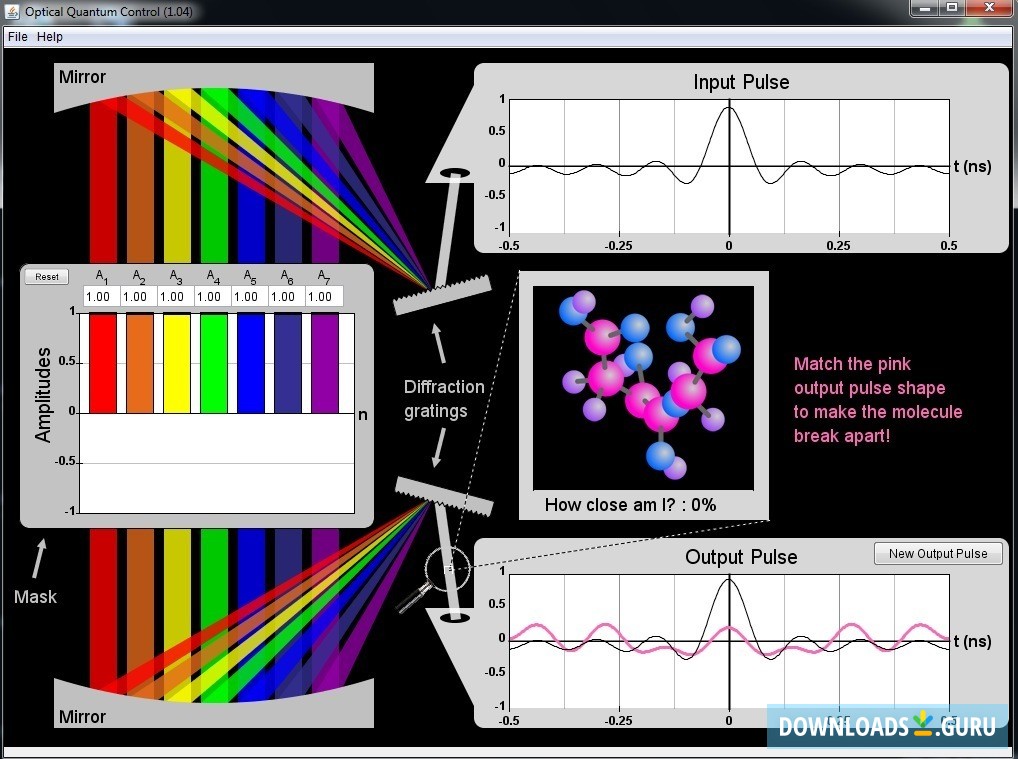Click the New Output Pulse button
Viewport: 1018px width, 759px height.
click(x=938, y=554)
